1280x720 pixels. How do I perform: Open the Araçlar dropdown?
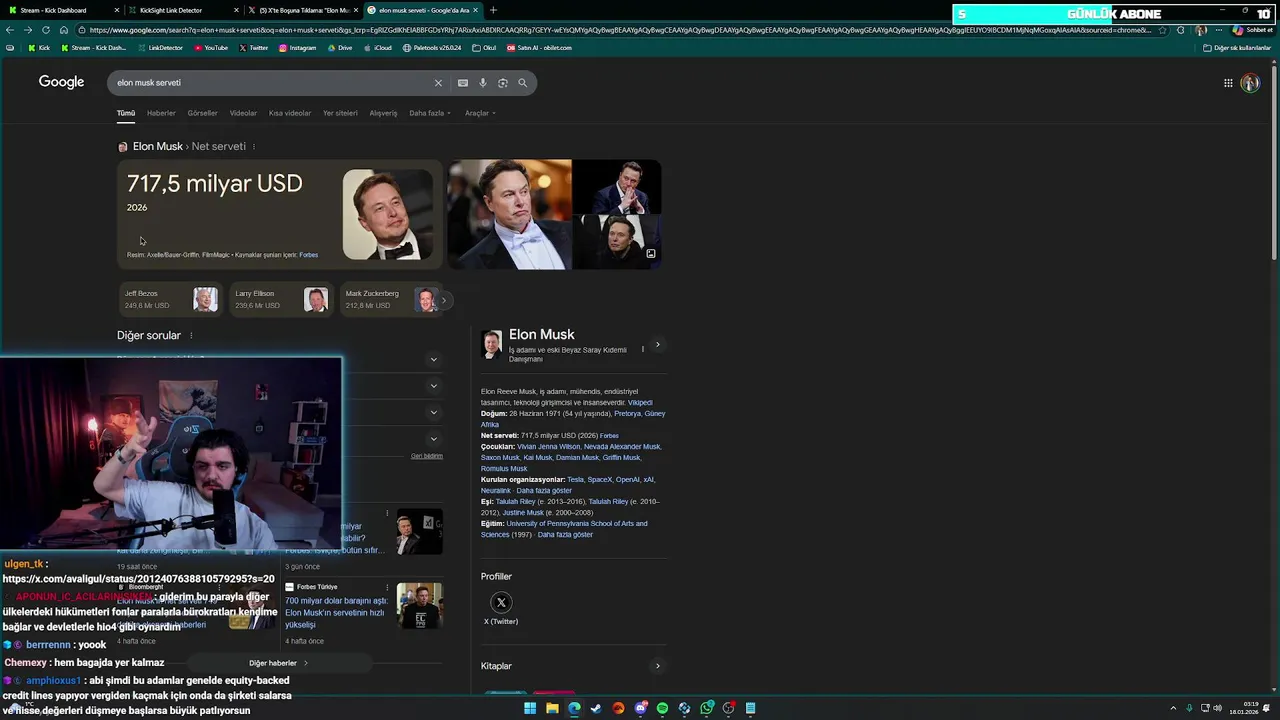click(480, 113)
